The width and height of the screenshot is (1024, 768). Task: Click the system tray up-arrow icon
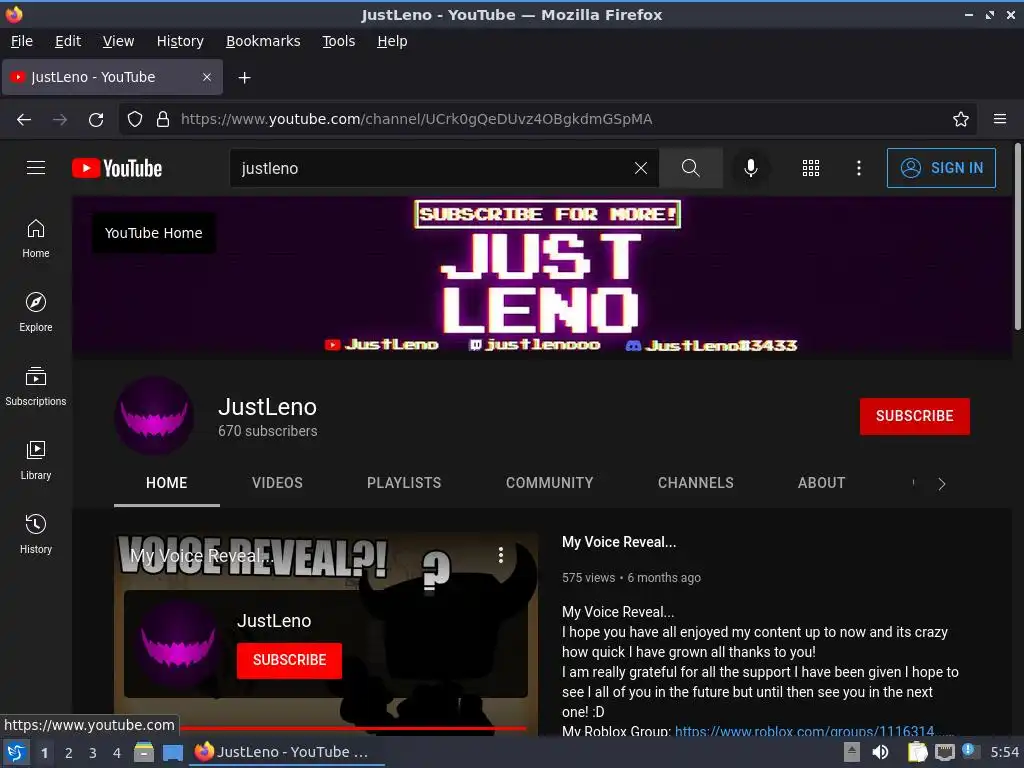[852, 752]
